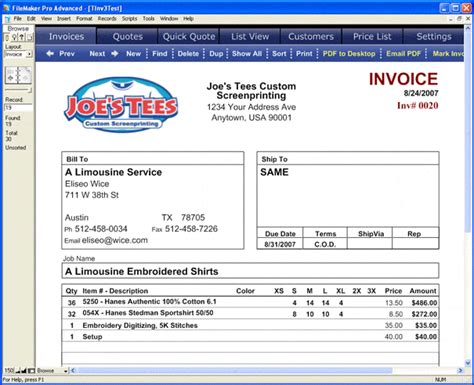Click the Due Date value 8/31/2007

[280, 244]
